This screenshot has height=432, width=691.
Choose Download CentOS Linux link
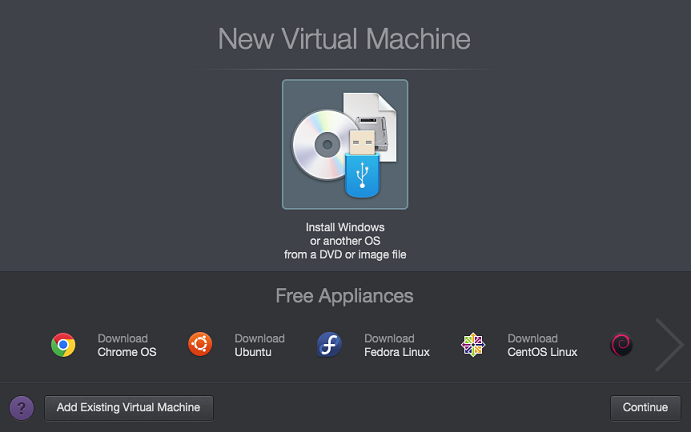point(542,345)
